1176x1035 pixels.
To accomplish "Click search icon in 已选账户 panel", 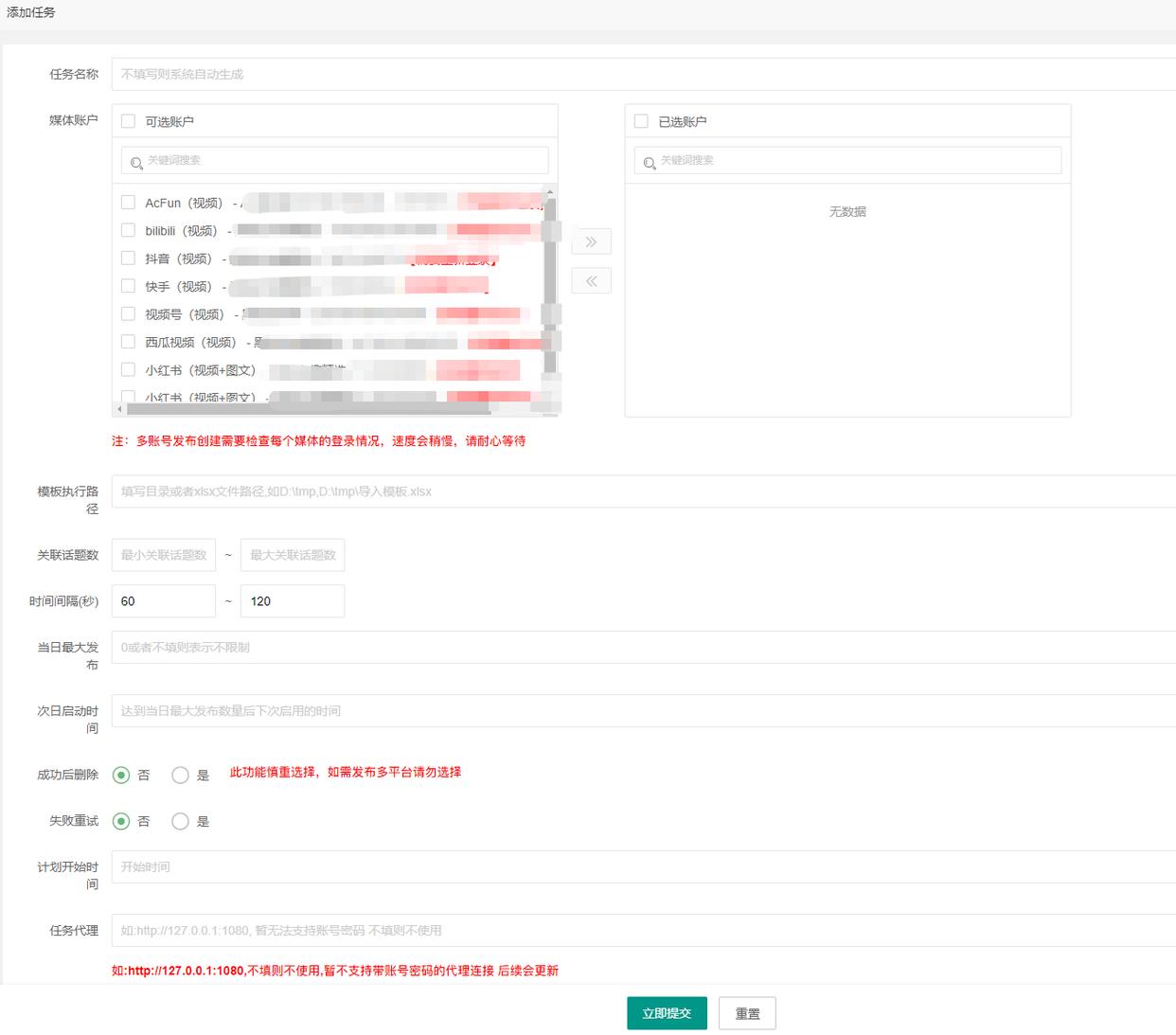I will coord(650,163).
